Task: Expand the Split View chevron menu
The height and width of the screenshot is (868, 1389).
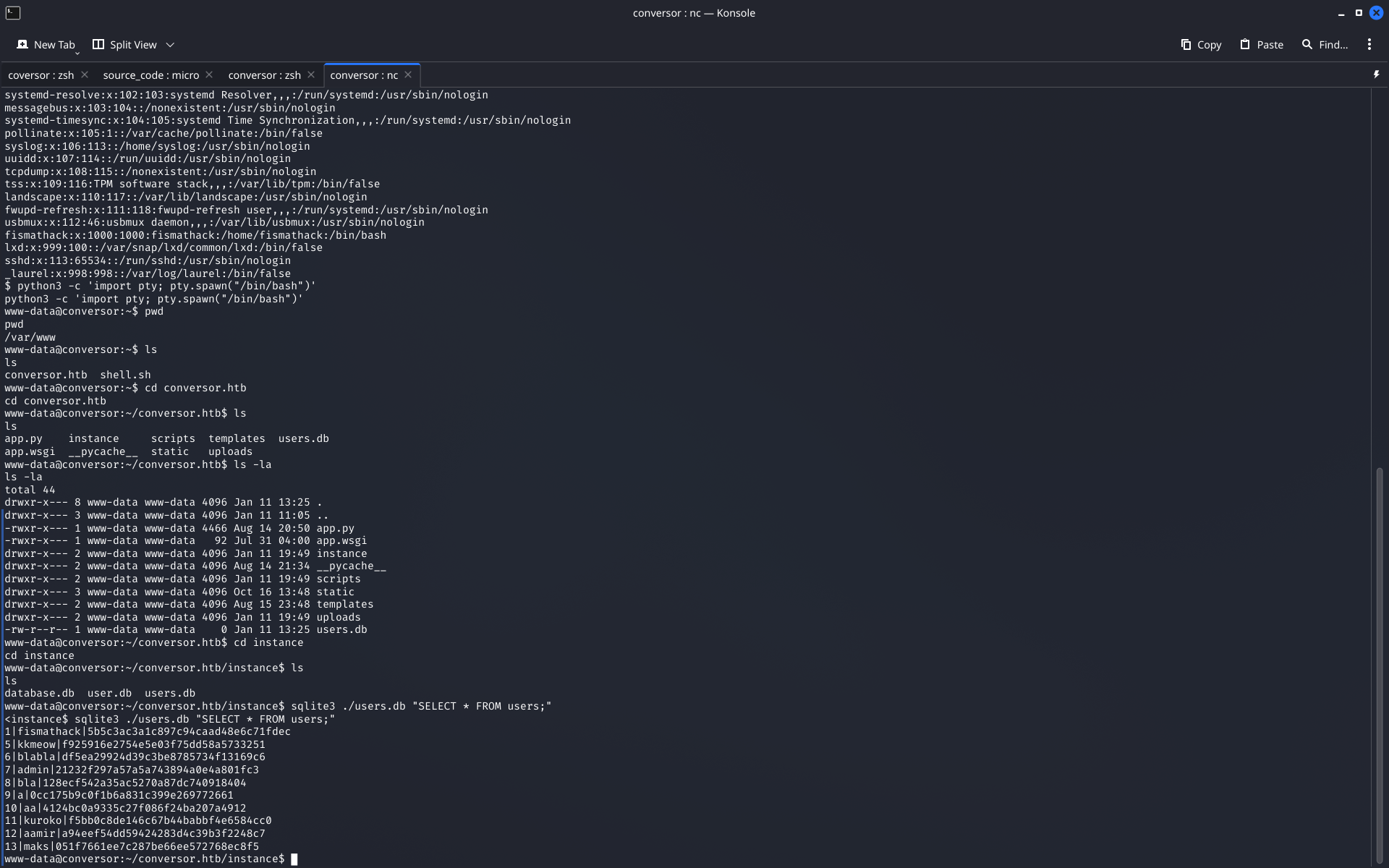Action: (170, 45)
